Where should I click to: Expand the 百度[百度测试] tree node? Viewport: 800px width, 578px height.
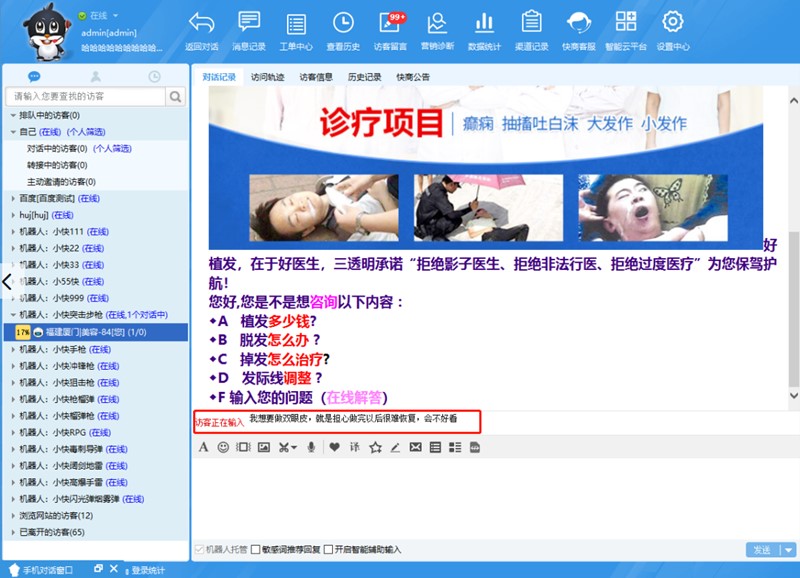pos(12,198)
